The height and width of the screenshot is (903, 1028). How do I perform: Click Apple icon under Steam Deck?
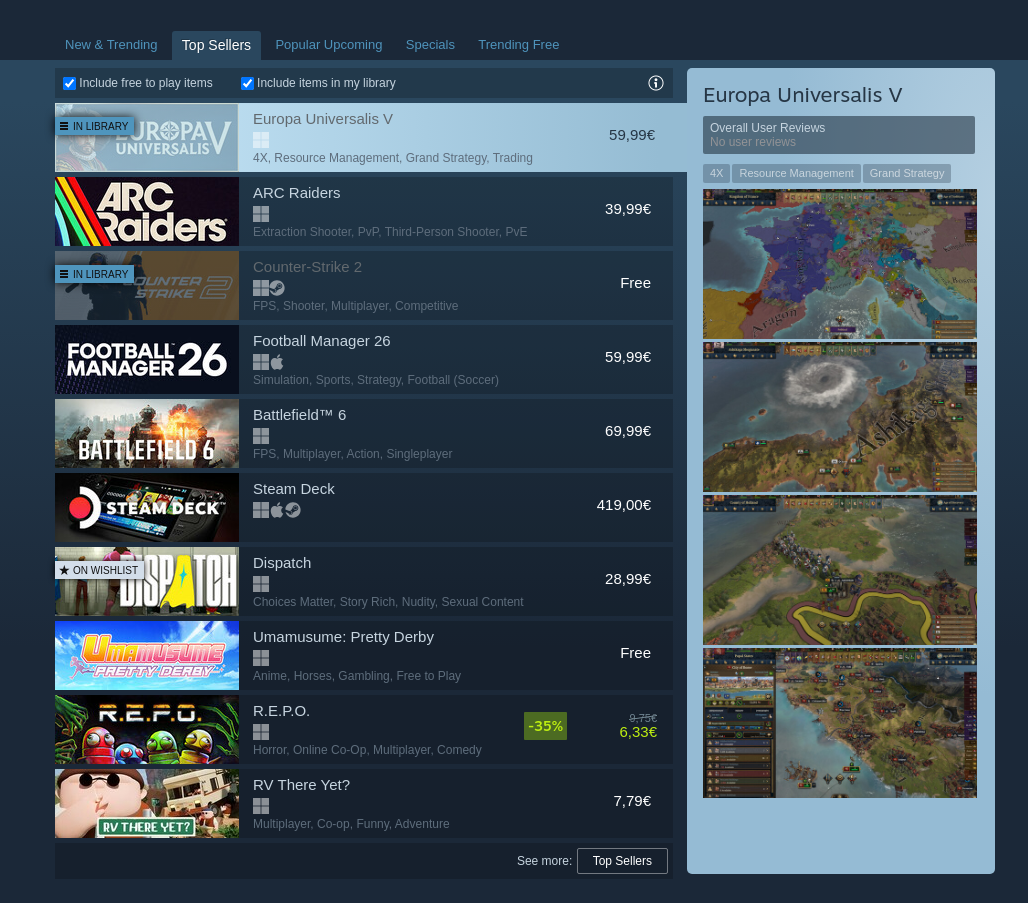277,510
